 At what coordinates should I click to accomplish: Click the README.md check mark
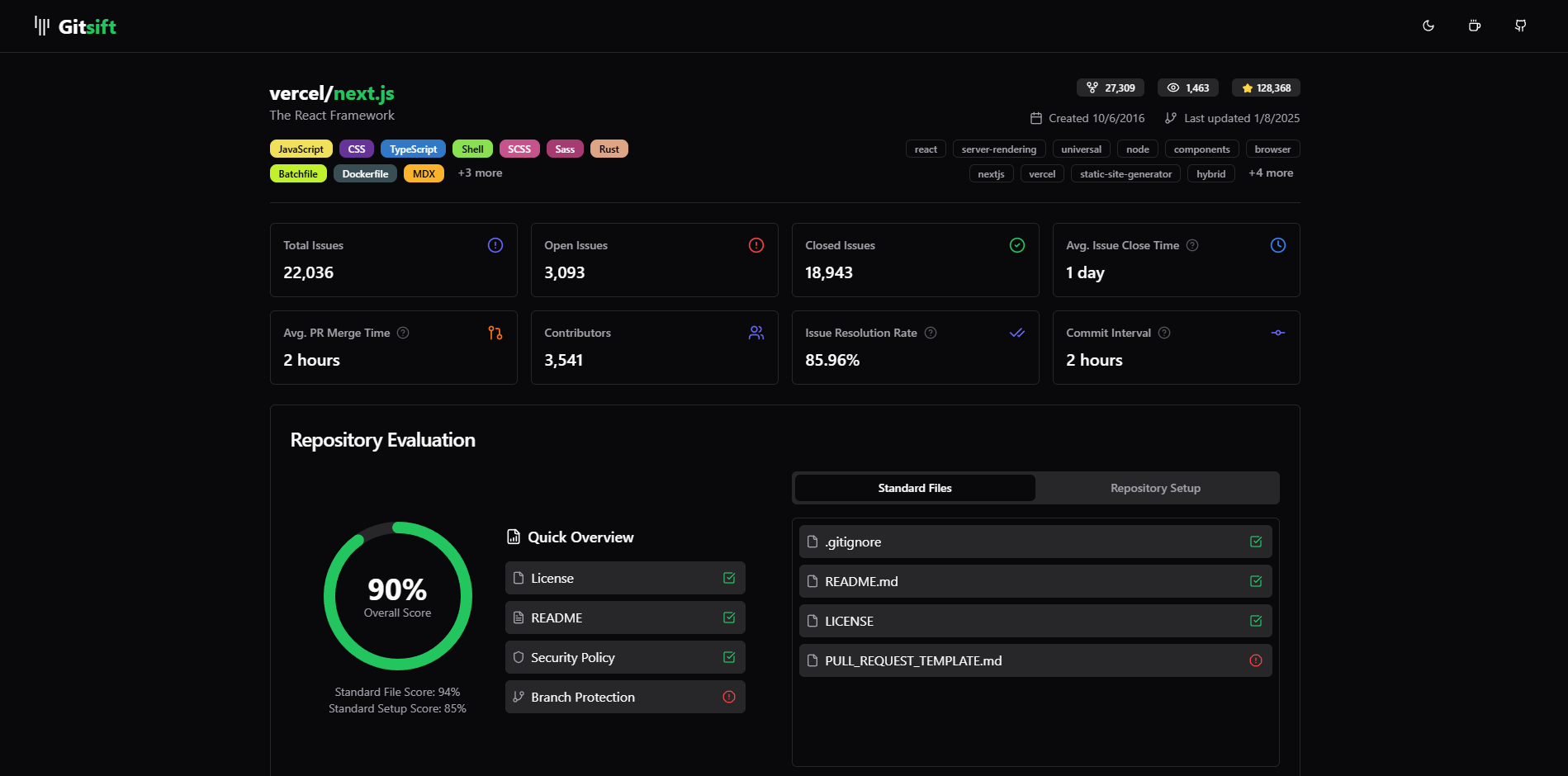[1256, 581]
